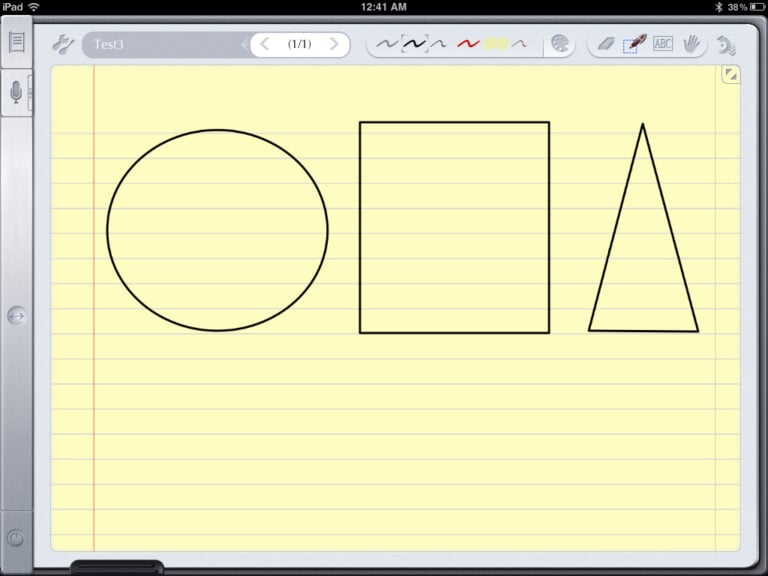Open the microphone recording tab
768x576 pixels.
[16, 93]
